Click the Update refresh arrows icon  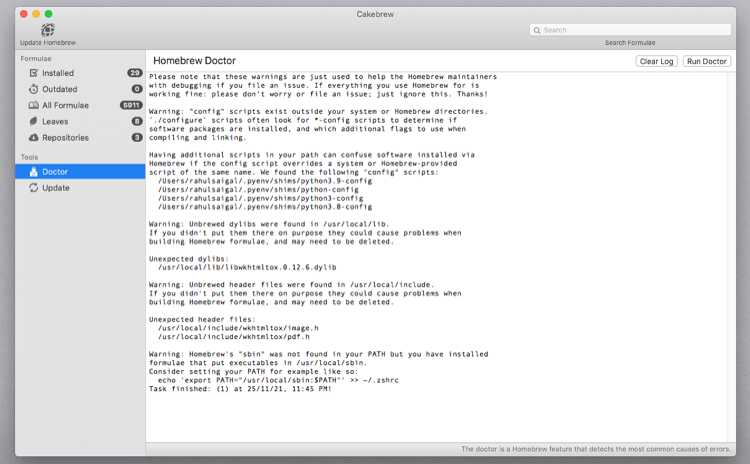(x=33, y=188)
